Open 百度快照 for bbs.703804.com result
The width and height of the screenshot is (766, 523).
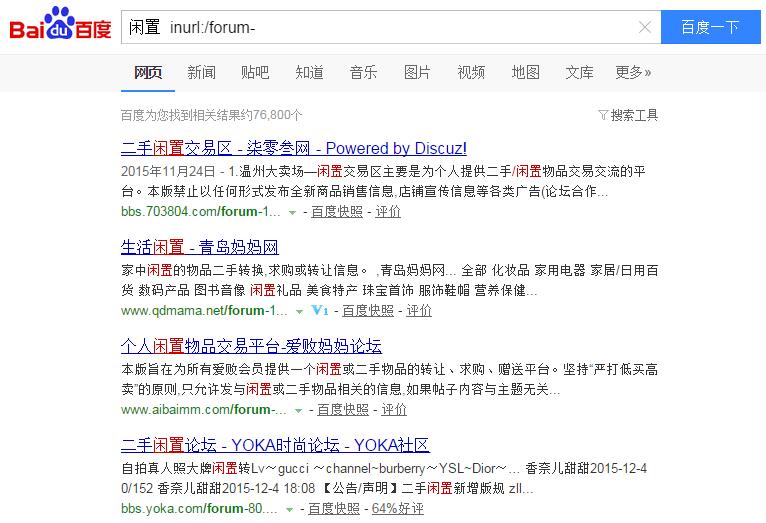337,211
